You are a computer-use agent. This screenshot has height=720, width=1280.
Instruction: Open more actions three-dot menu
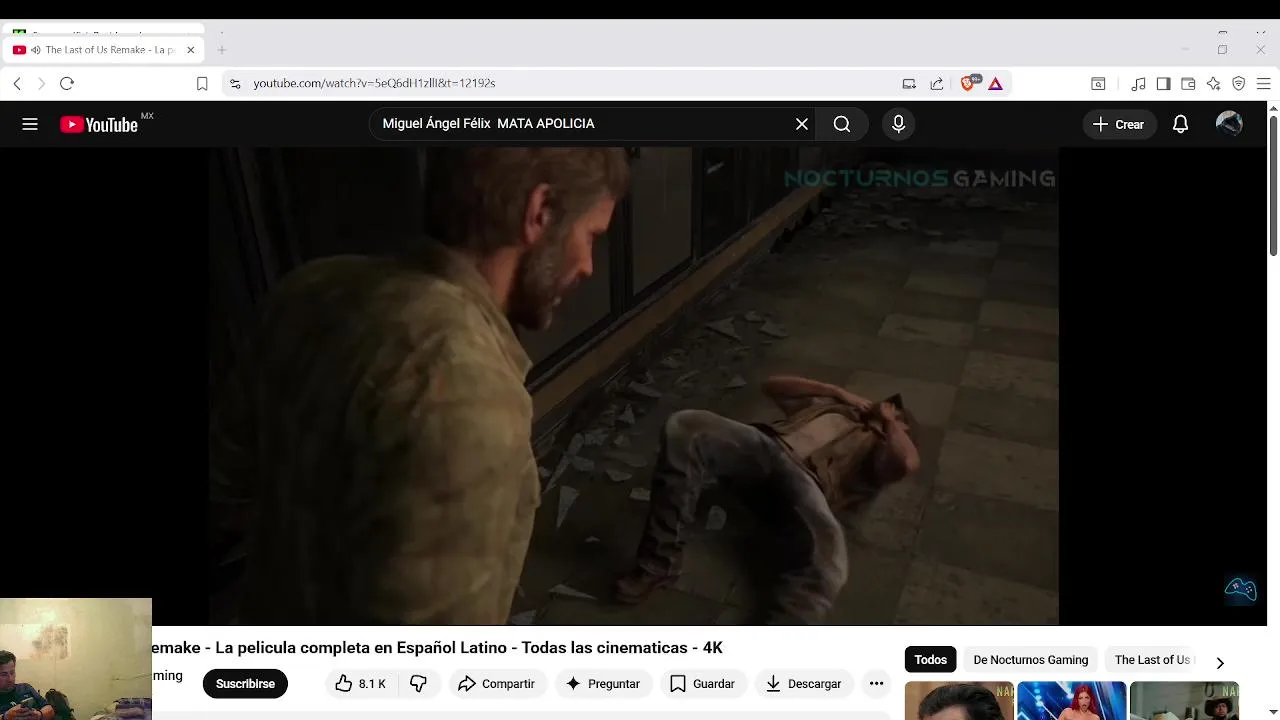coord(876,684)
